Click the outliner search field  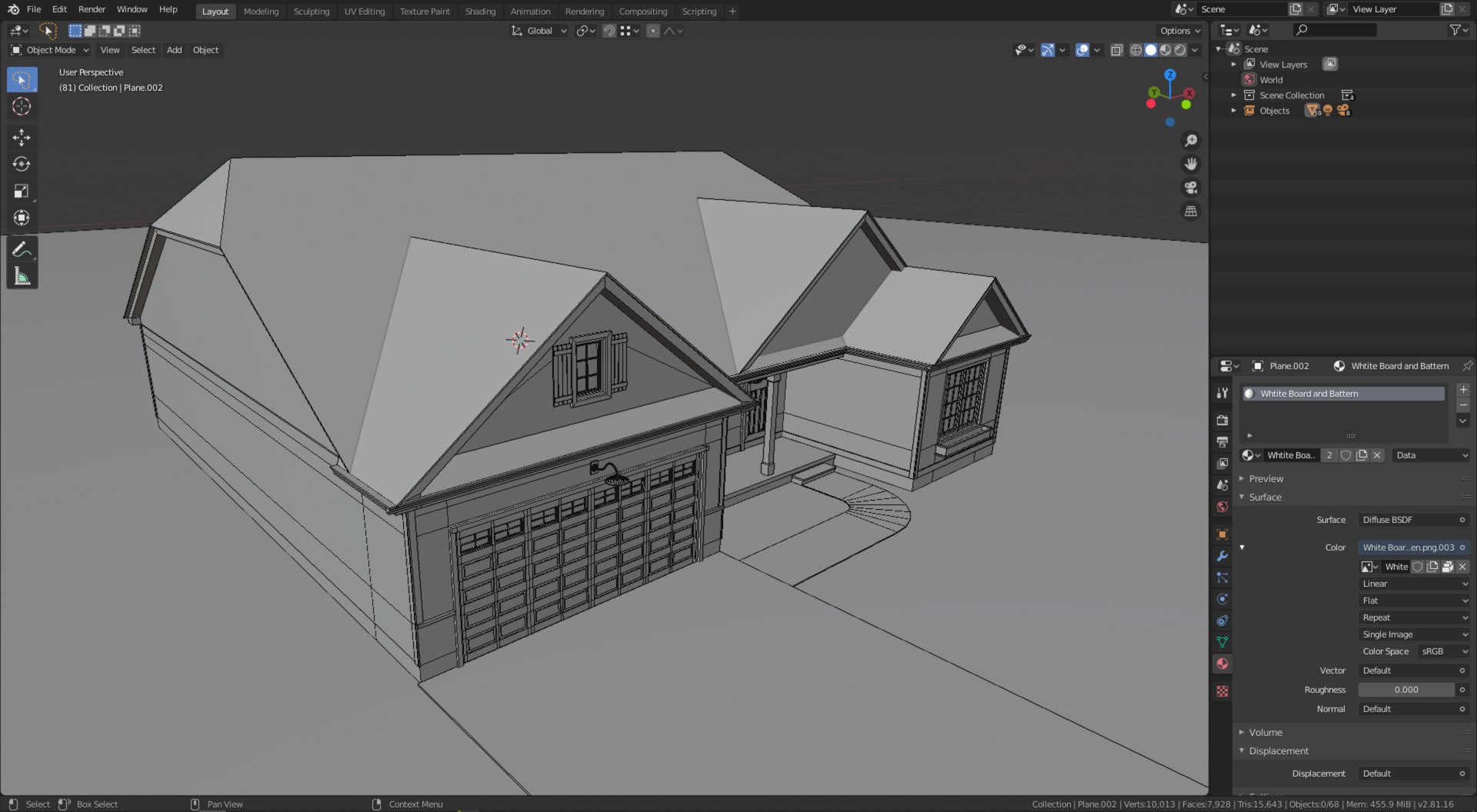[x=1335, y=30]
